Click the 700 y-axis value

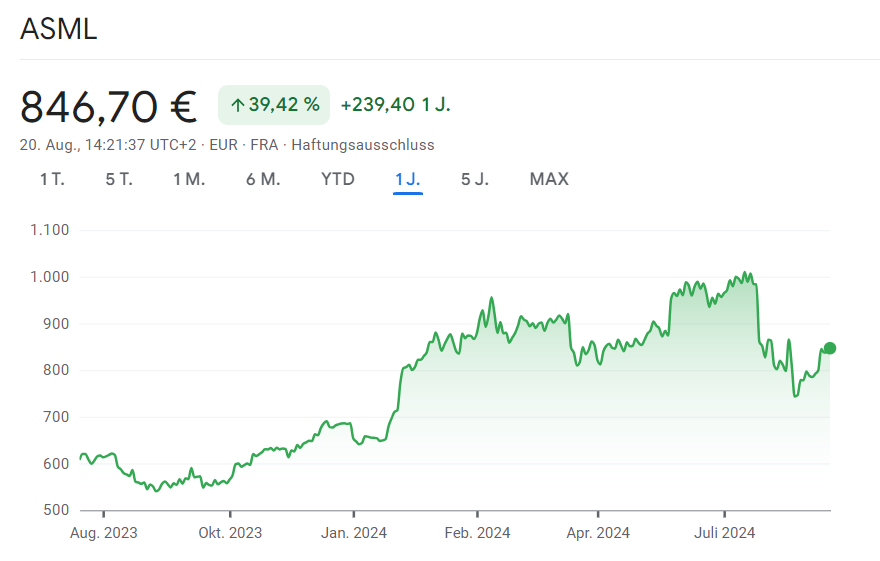56,417
